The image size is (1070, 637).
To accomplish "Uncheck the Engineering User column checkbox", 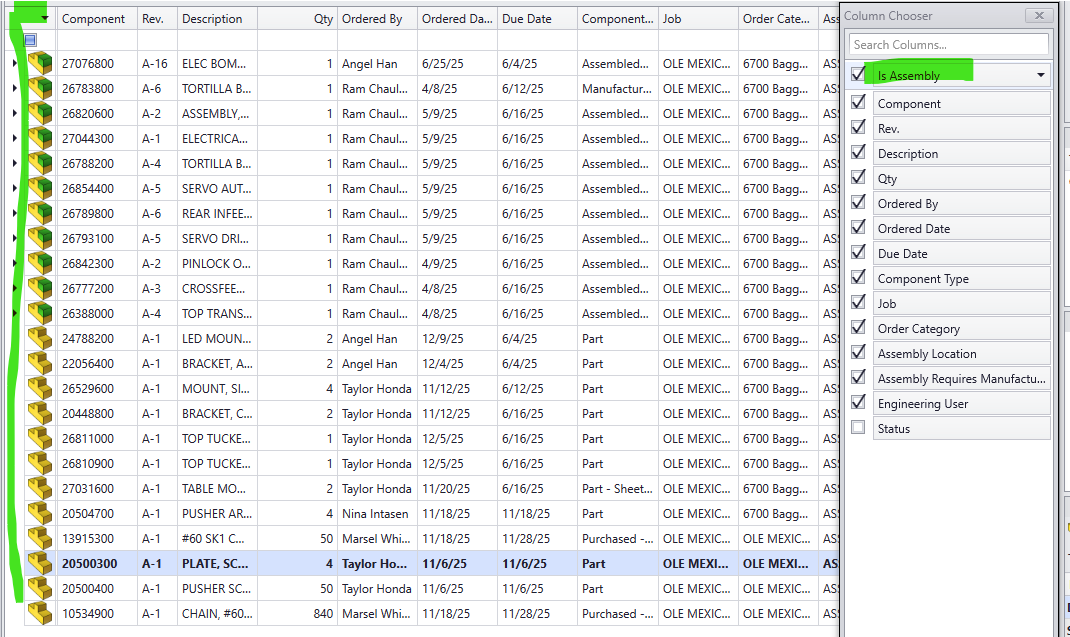I will [x=858, y=403].
